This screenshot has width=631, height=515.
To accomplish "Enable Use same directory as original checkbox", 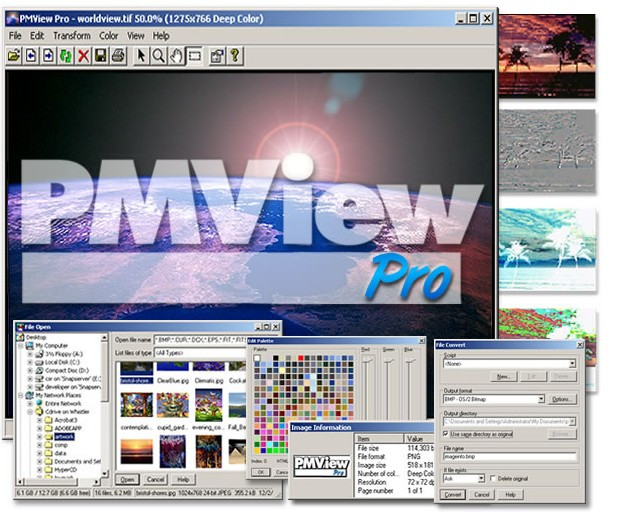I will point(445,434).
